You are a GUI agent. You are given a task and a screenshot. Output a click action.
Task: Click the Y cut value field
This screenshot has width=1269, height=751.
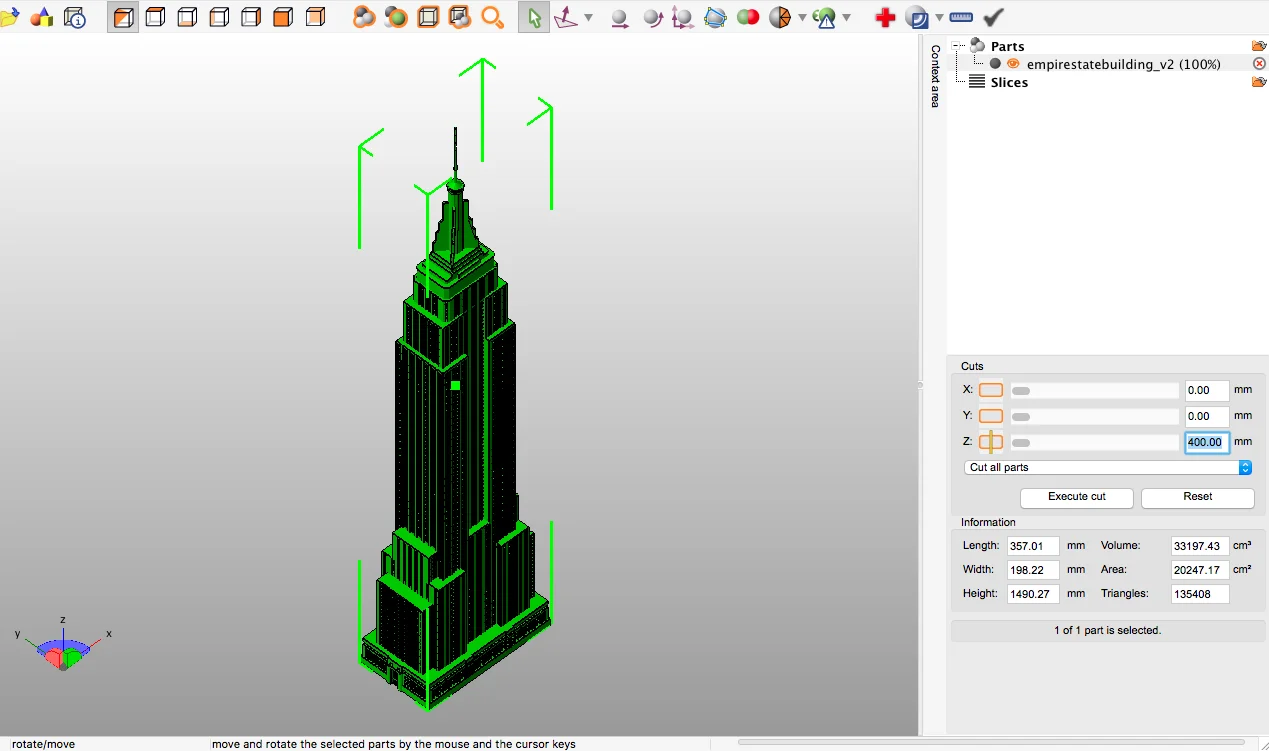pos(1207,416)
